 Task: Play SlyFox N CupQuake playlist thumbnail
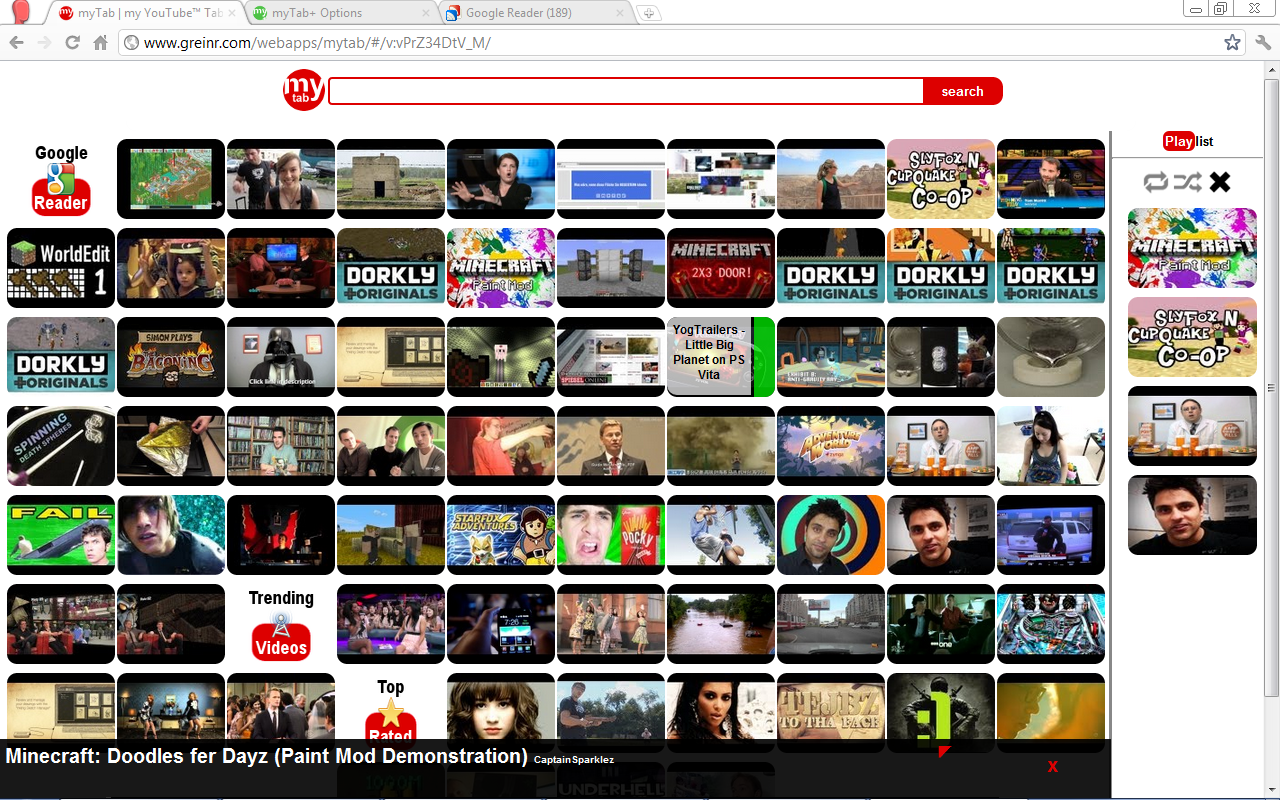tap(1192, 337)
